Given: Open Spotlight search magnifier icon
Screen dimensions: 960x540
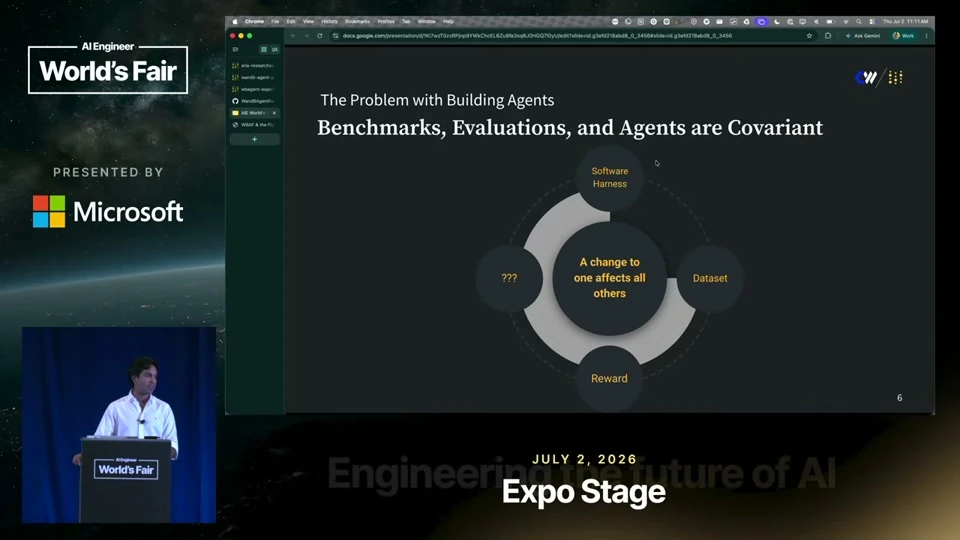Looking at the screenshot, I should (x=858, y=21).
